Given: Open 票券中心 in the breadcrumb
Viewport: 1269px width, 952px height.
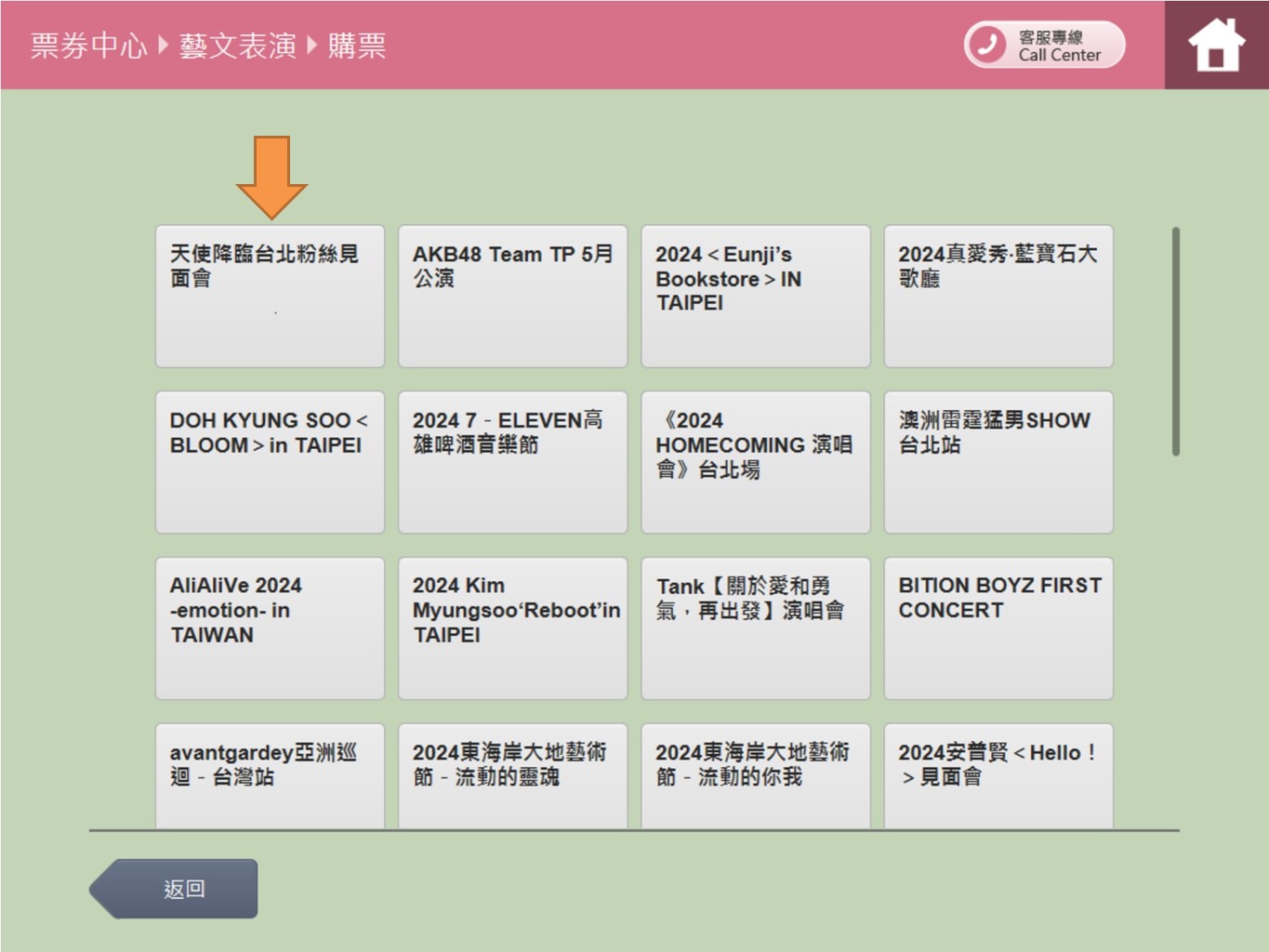Looking at the screenshot, I should [88, 46].
